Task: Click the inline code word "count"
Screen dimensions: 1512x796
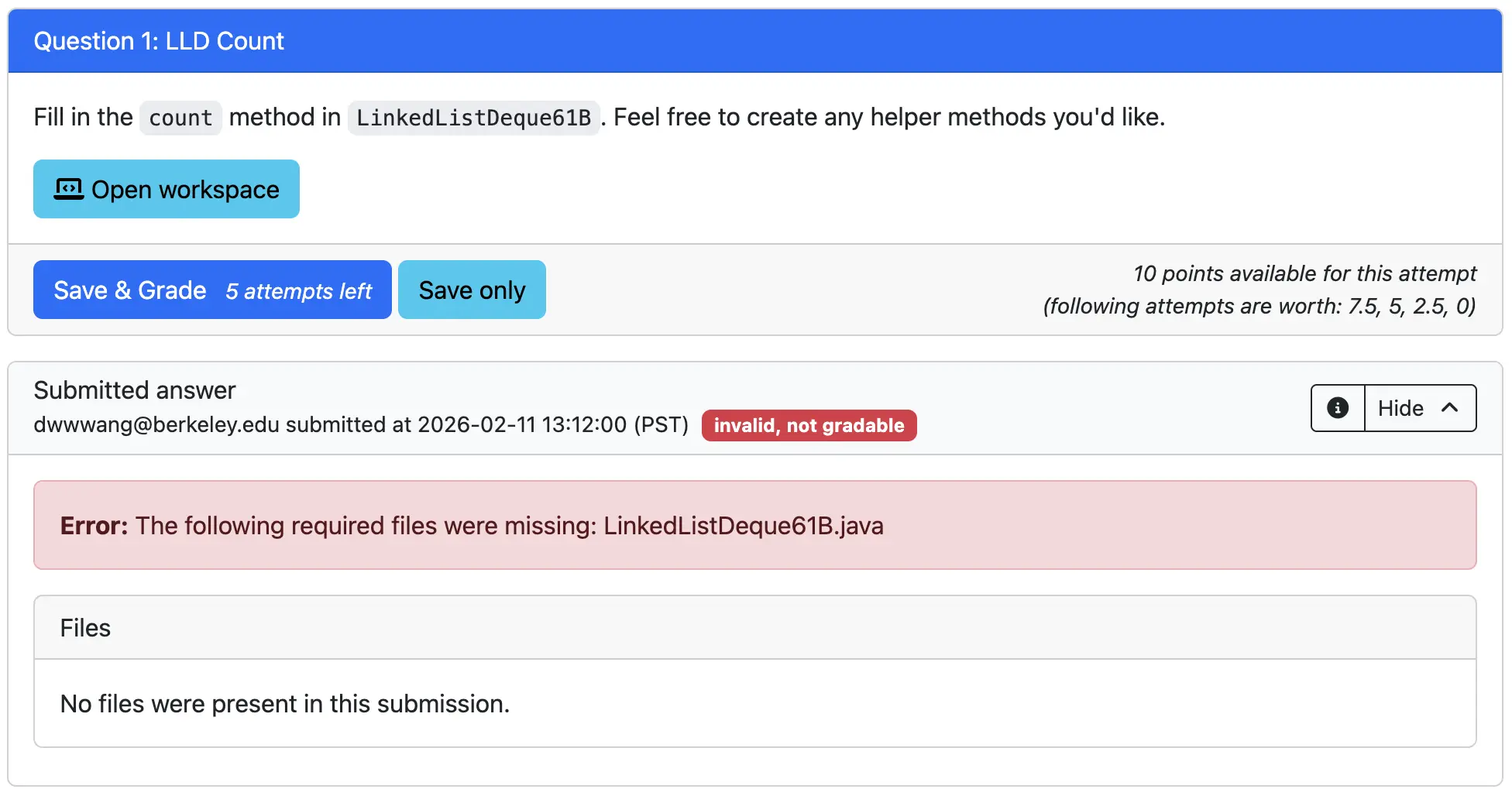Action: 180,118
